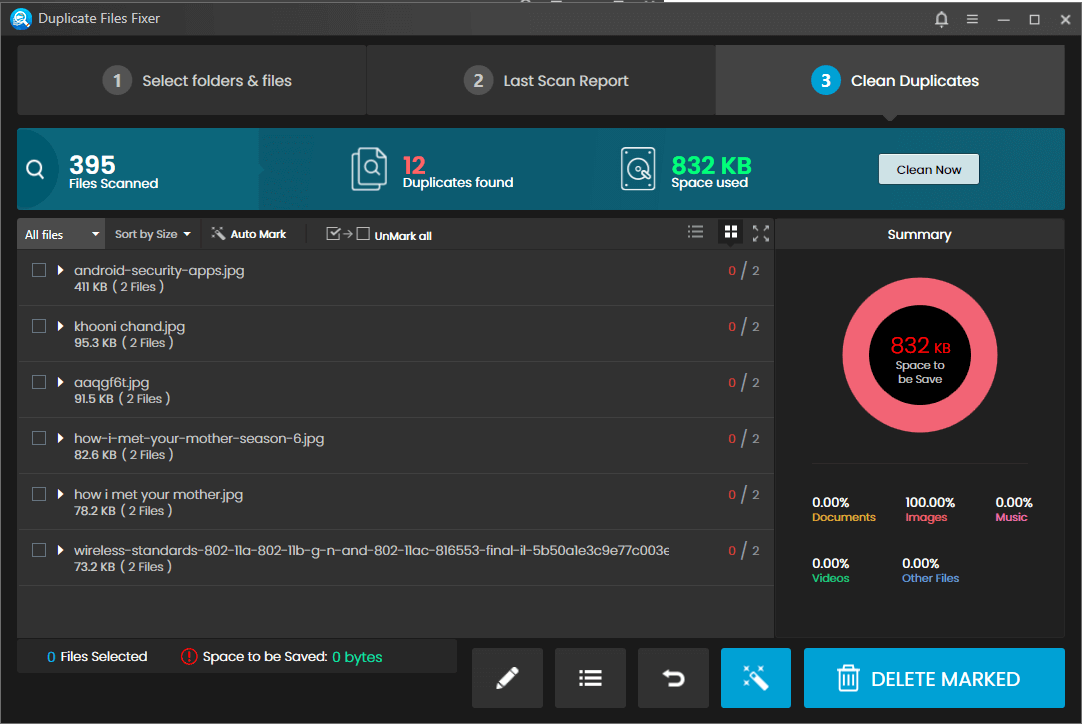Image resolution: width=1083 pixels, height=724 pixels.
Task: Click the step 1 number circle
Action: [117, 81]
